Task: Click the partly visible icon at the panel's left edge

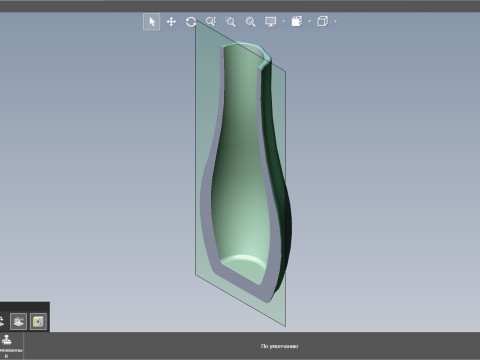Action: [x=2, y=322]
